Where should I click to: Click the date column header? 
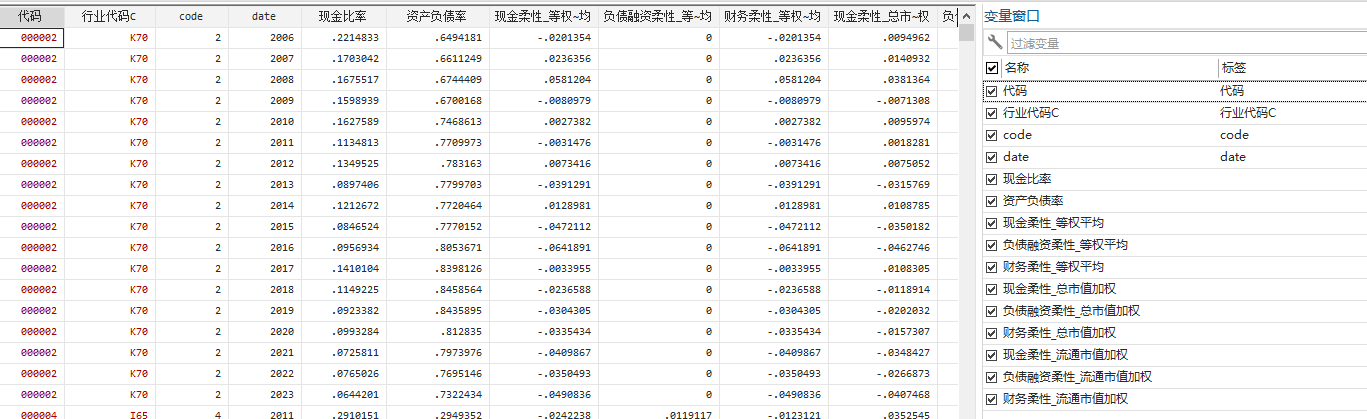pos(264,16)
